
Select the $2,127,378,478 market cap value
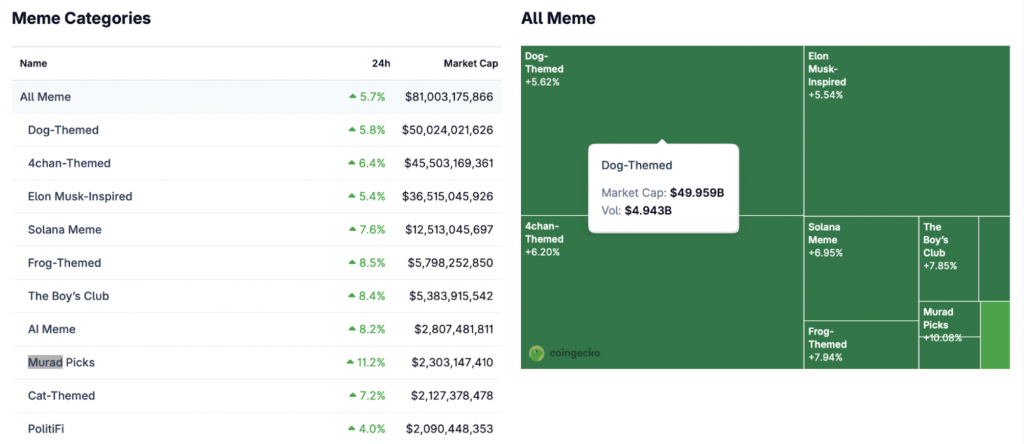pos(453,396)
